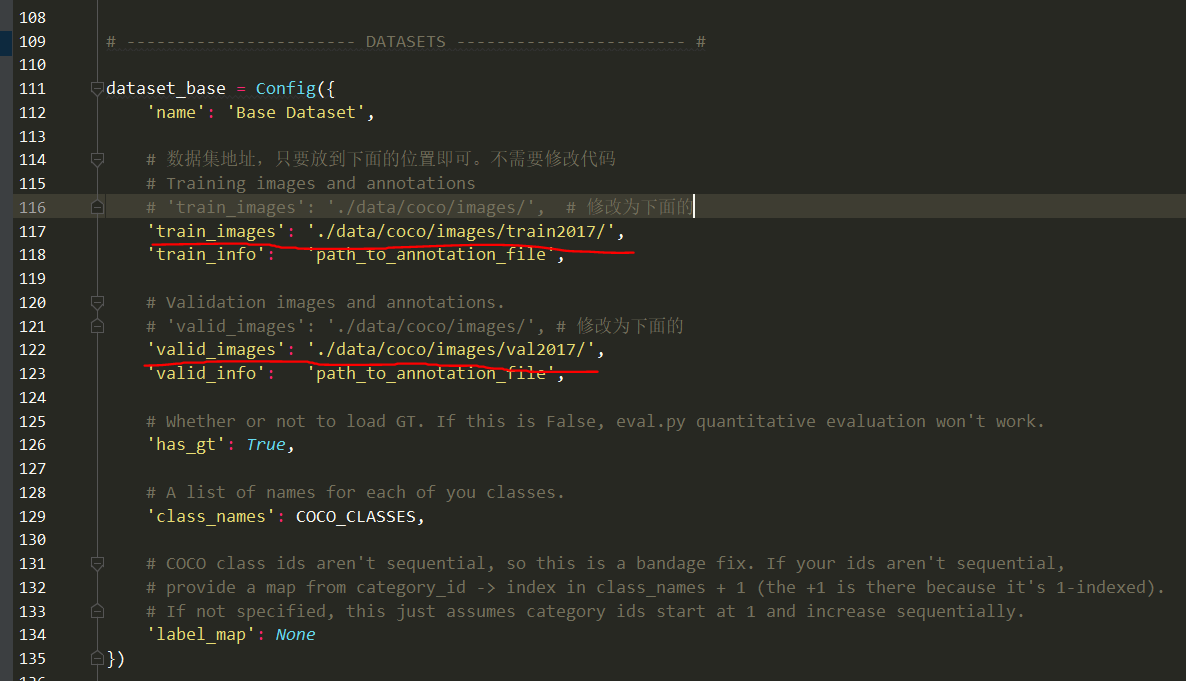Click the 'COCO class ids aren't sequential' comment
1186x681 pixels.
pyautogui.click(x=605, y=564)
